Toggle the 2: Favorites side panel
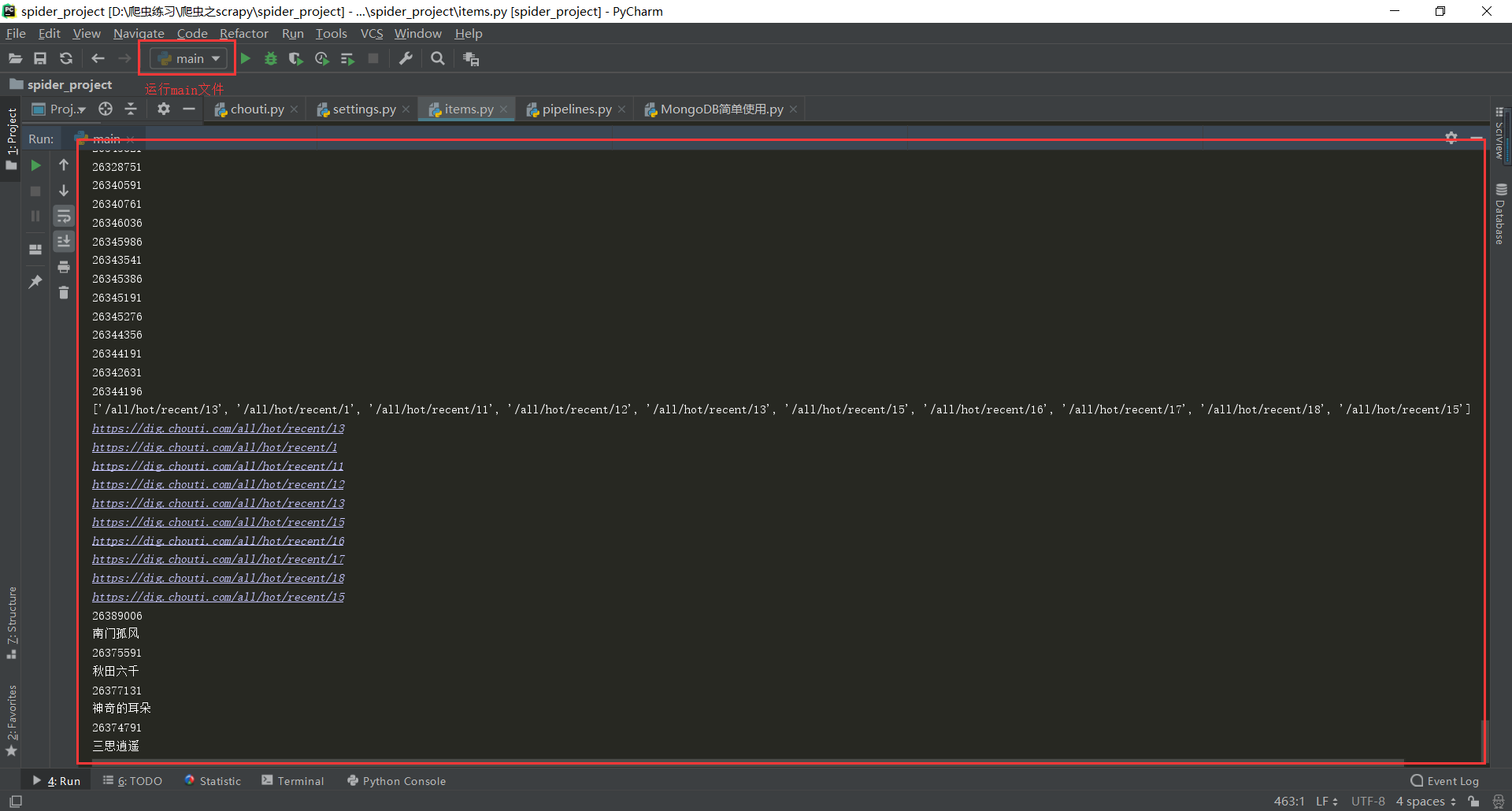The width and height of the screenshot is (1512, 811). [x=11, y=720]
